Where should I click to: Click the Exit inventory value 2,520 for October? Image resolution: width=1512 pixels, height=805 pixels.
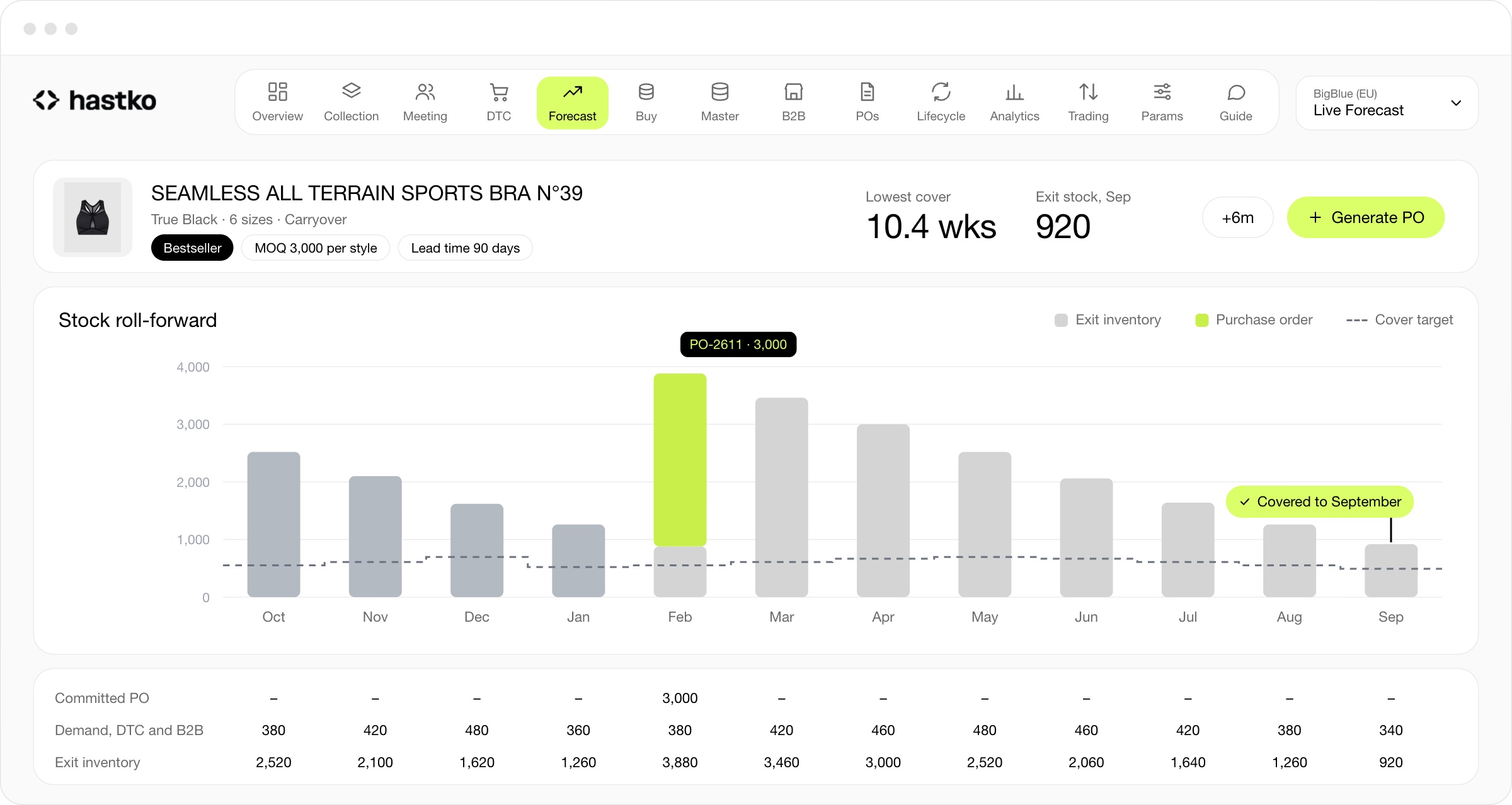273,762
